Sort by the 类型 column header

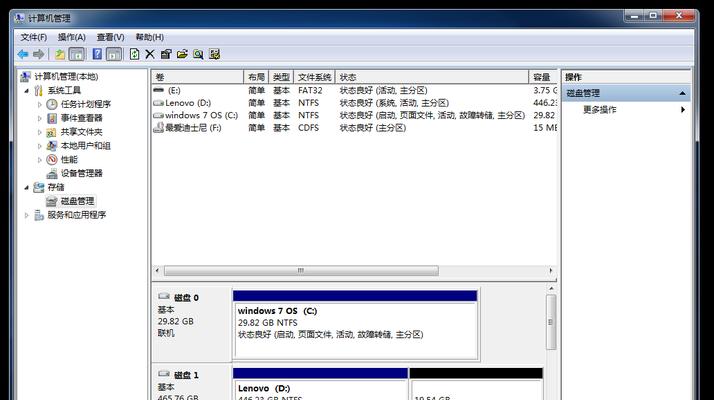(x=281, y=77)
